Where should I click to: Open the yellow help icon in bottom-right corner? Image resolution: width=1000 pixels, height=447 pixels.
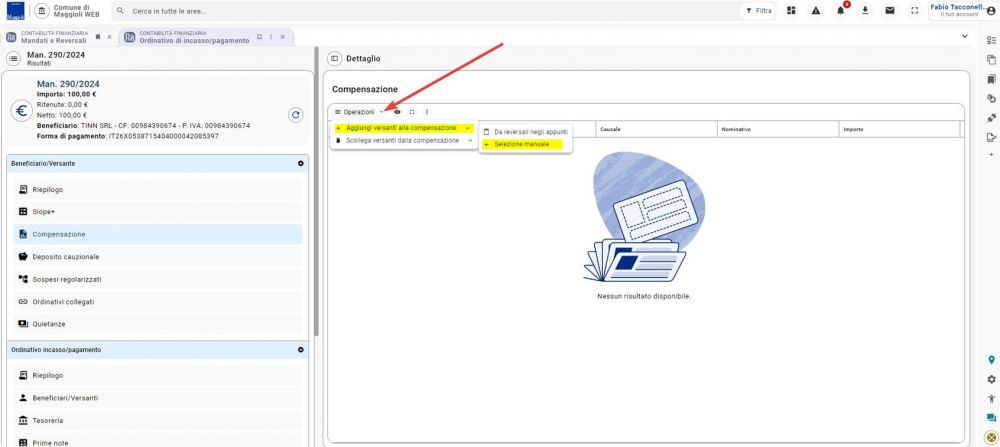pos(990,437)
